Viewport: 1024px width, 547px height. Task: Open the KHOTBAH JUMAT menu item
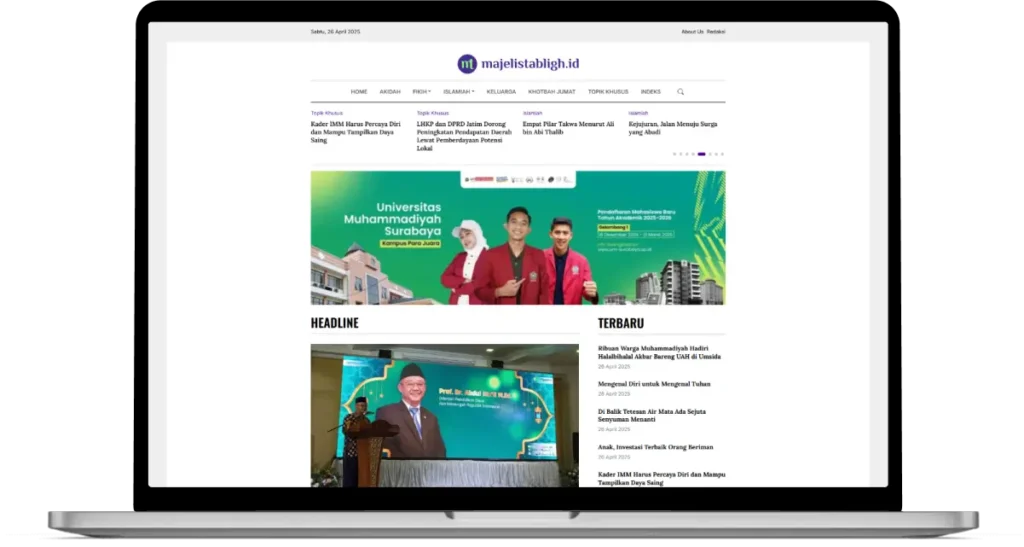pyautogui.click(x=552, y=92)
